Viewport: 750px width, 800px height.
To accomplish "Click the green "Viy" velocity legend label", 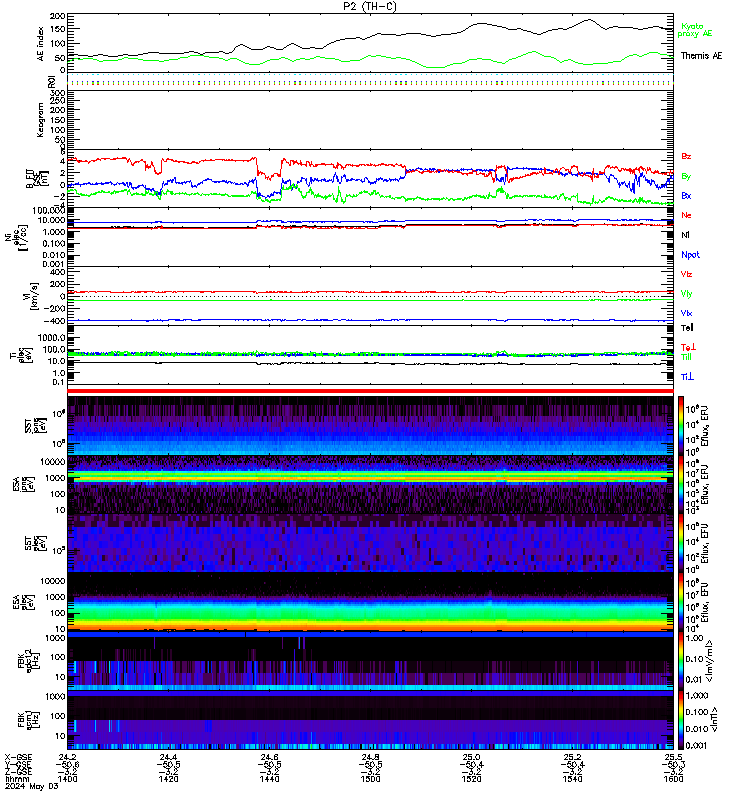I will point(686,294).
